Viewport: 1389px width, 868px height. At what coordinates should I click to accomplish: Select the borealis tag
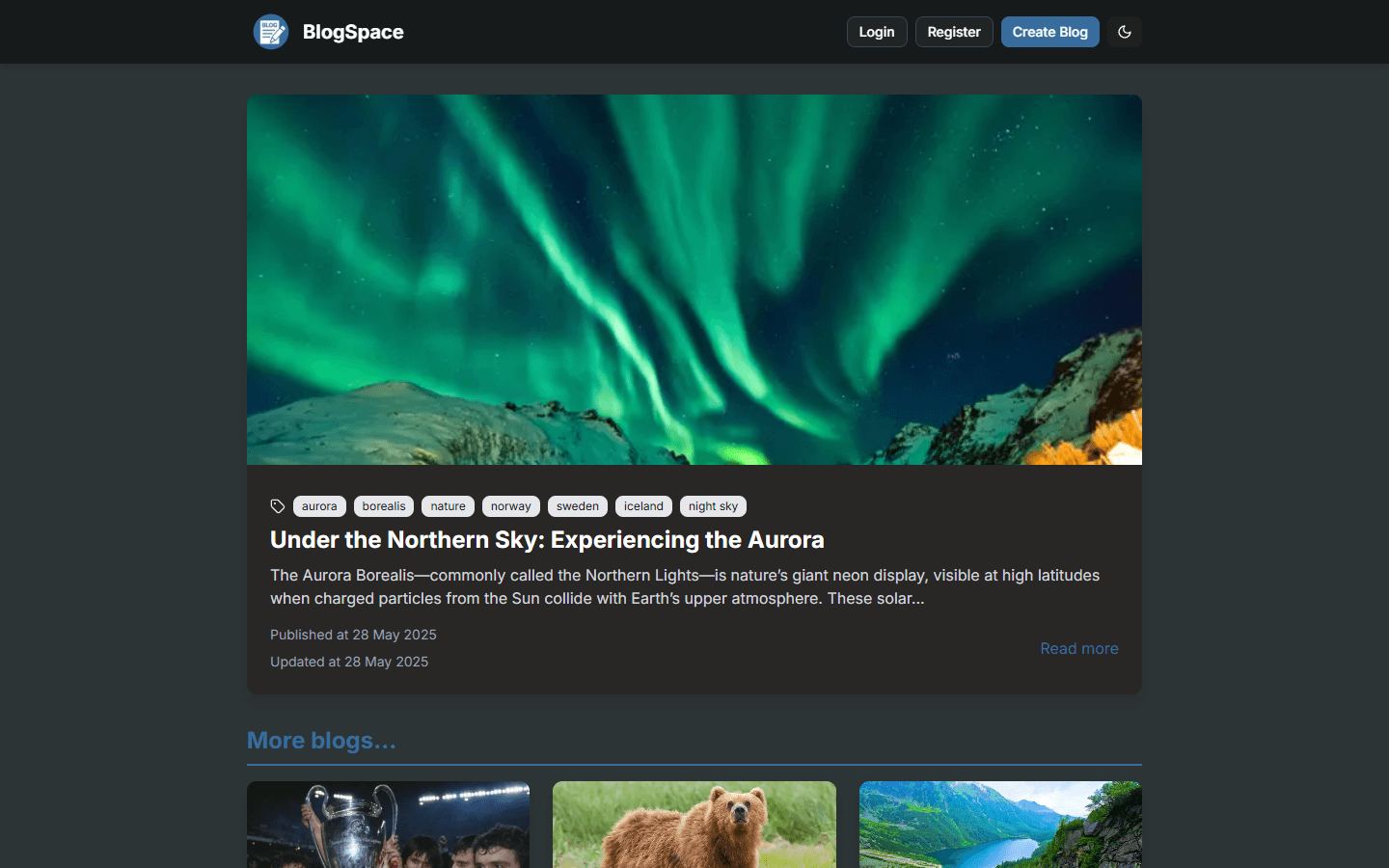384,506
